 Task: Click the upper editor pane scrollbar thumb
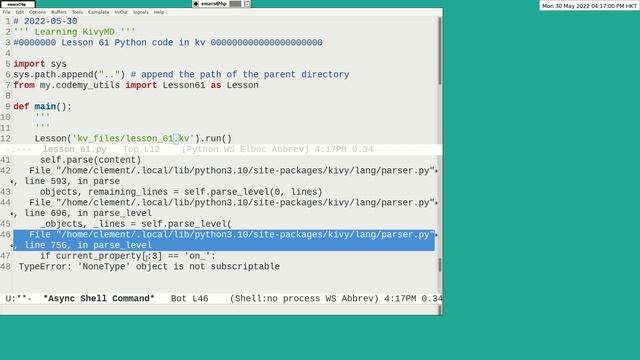[440, 51]
